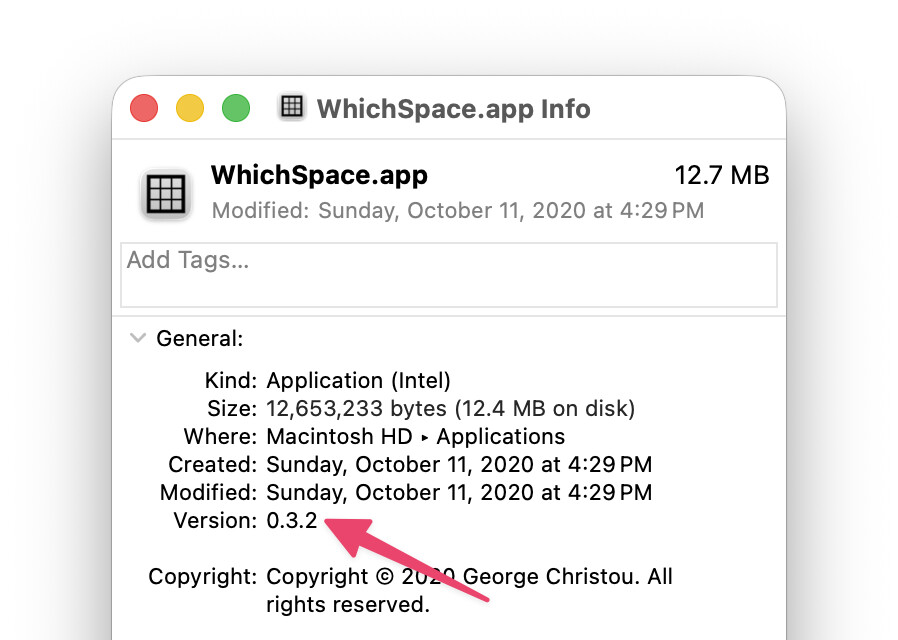
Task: Click the header Modified date under app name
Action: click(x=457, y=211)
